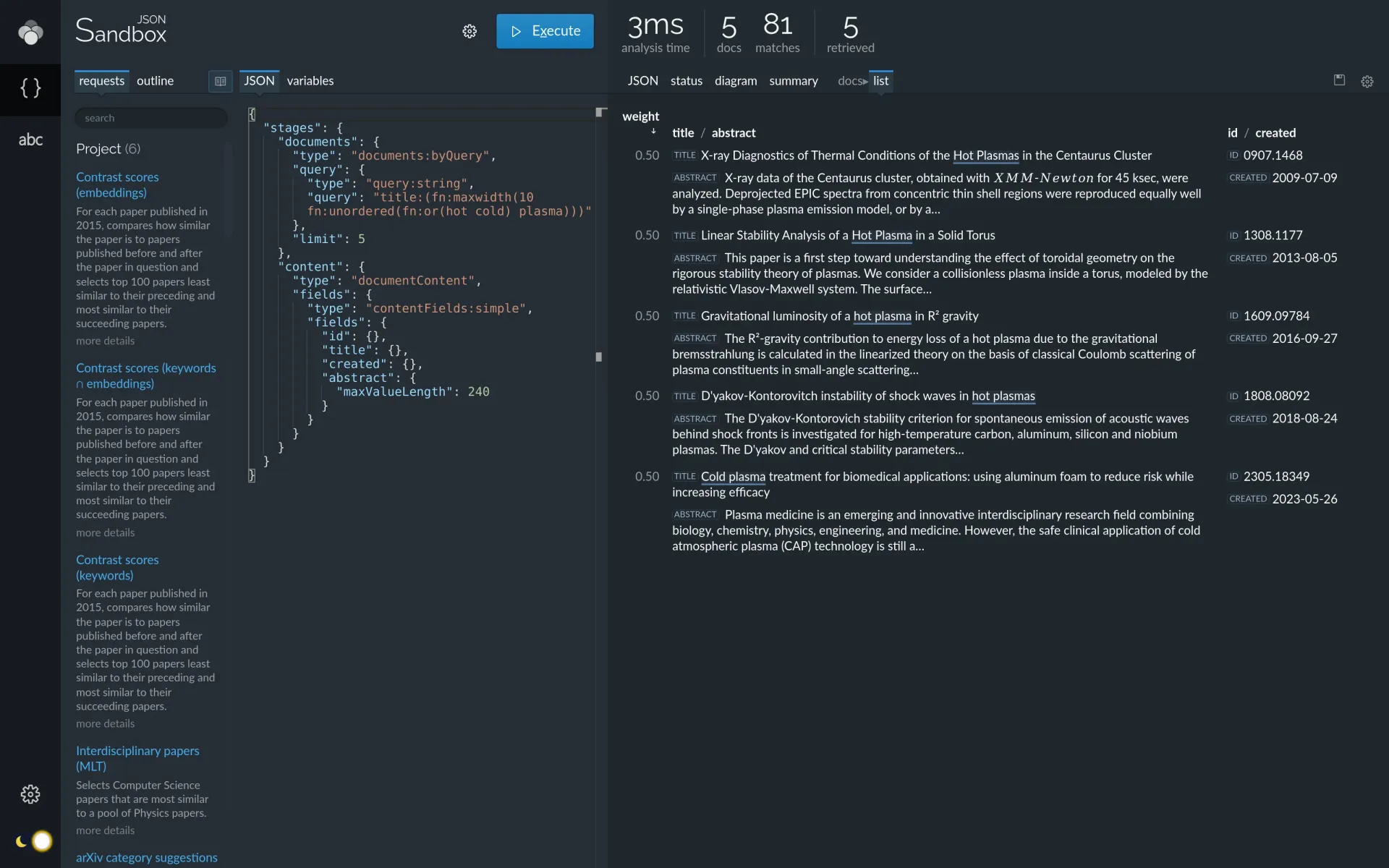Screen dimensions: 1389x868
Task: Click the middle JSON editor scroll marker
Action: (599, 357)
